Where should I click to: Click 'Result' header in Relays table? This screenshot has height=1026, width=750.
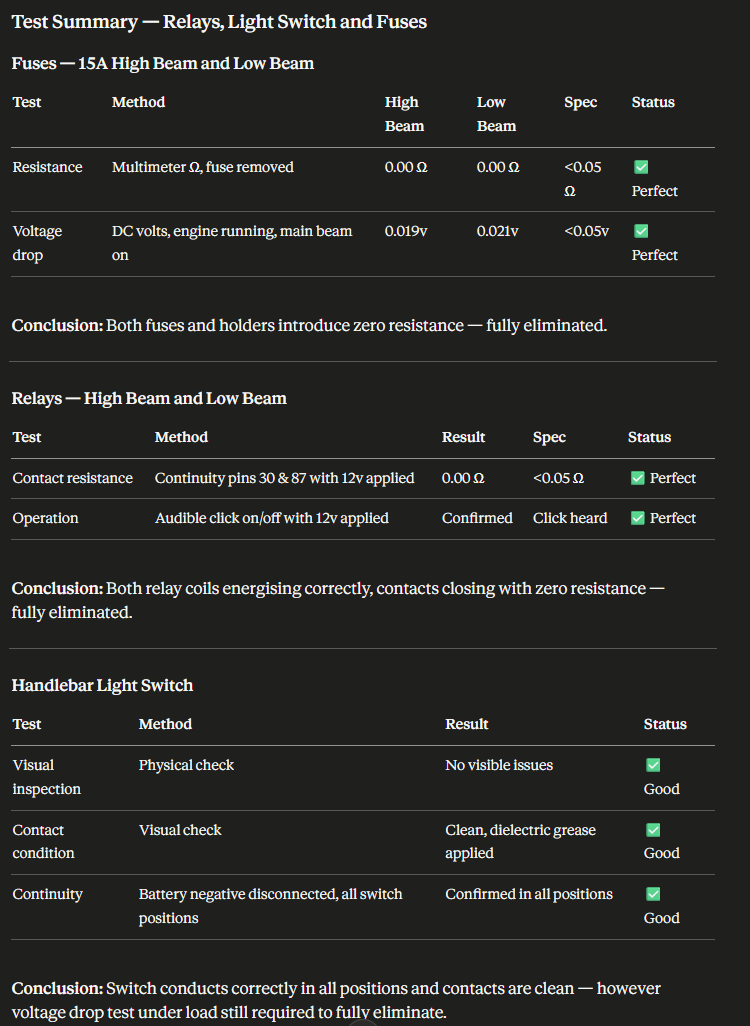coord(463,437)
